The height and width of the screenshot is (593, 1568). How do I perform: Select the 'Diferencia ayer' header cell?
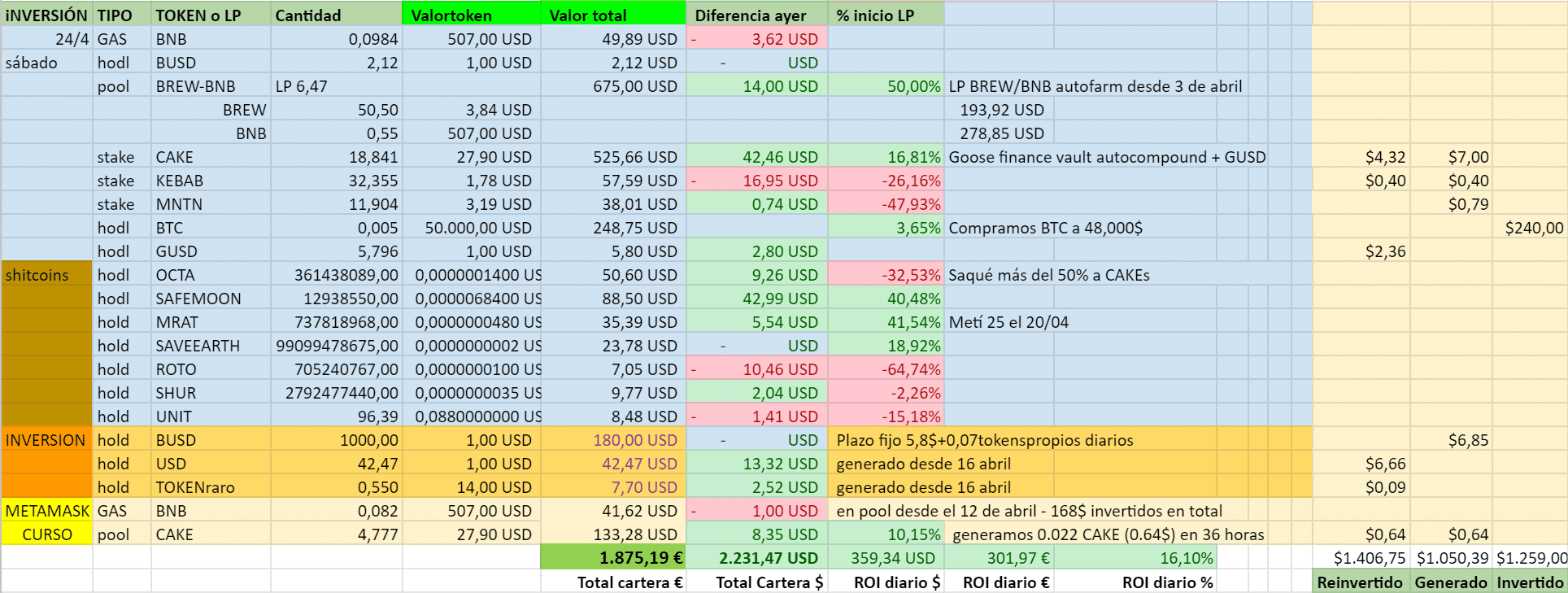click(x=757, y=15)
